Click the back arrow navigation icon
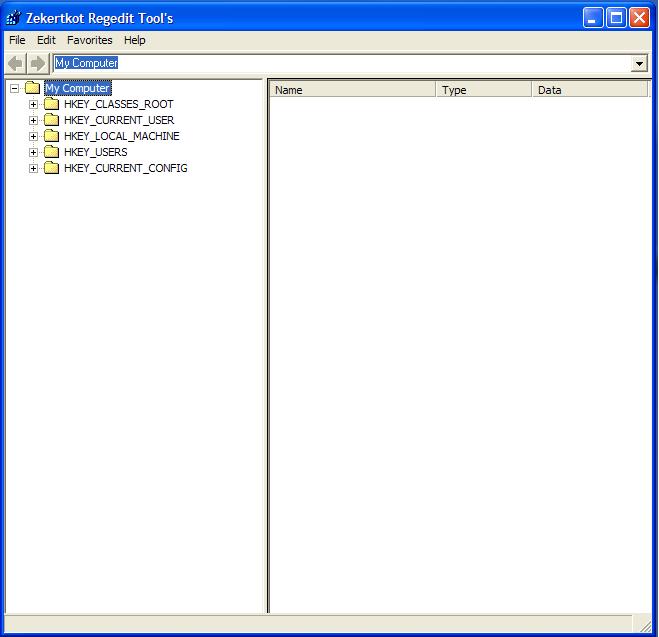659x637 pixels. [x=16, y=63]
